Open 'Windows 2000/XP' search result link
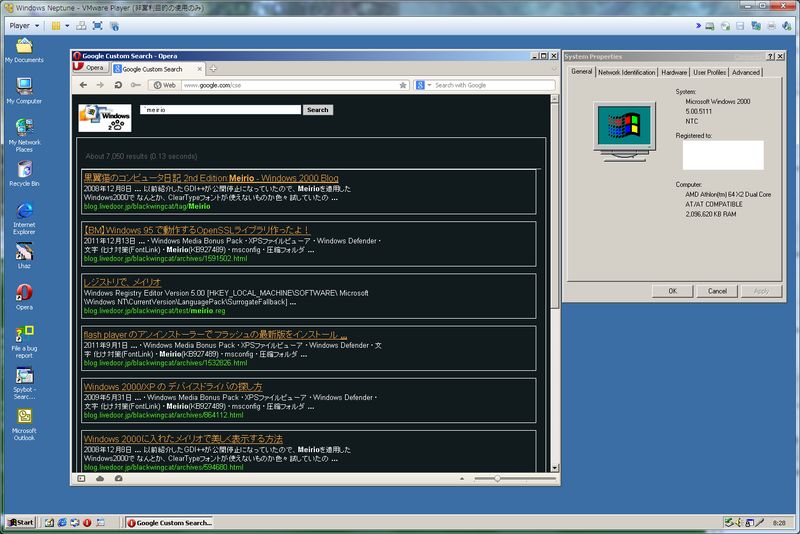Image resolution: width=800 pixels, height=534 pixels. click(173, 387)
